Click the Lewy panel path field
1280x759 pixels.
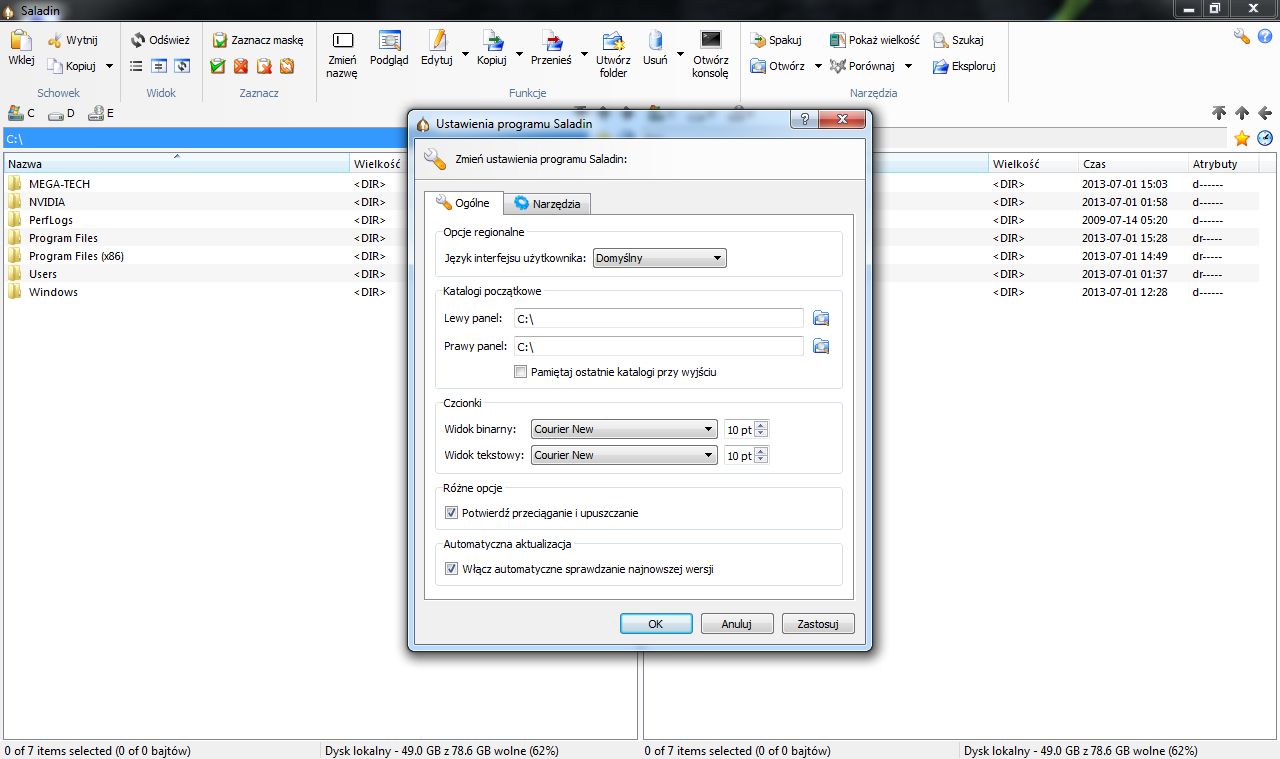tap(658, 318)
